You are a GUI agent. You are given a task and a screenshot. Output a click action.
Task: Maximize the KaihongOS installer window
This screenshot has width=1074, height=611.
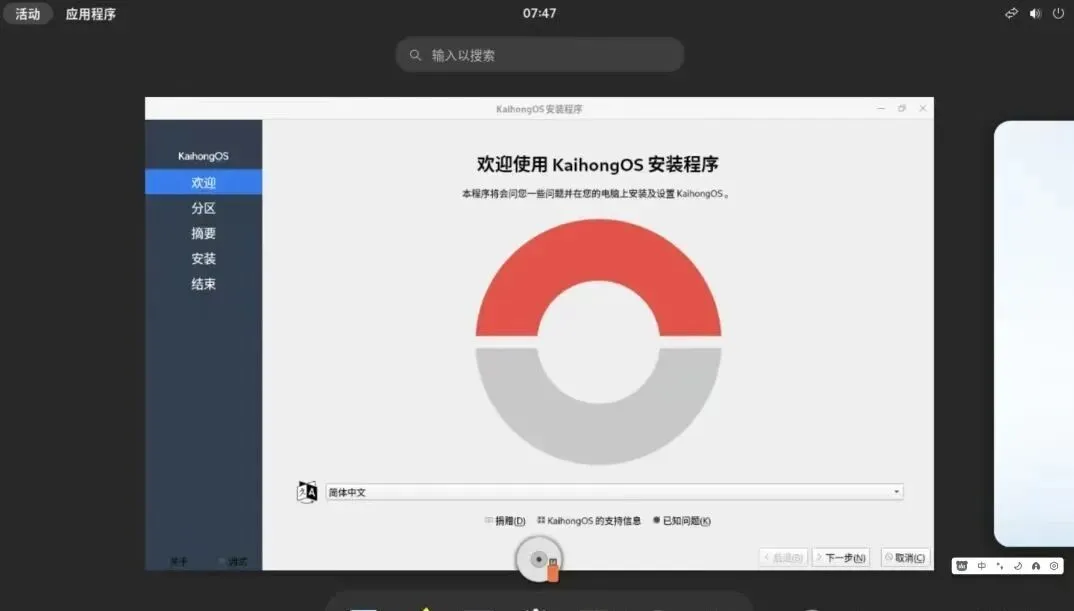pos(902,108)
